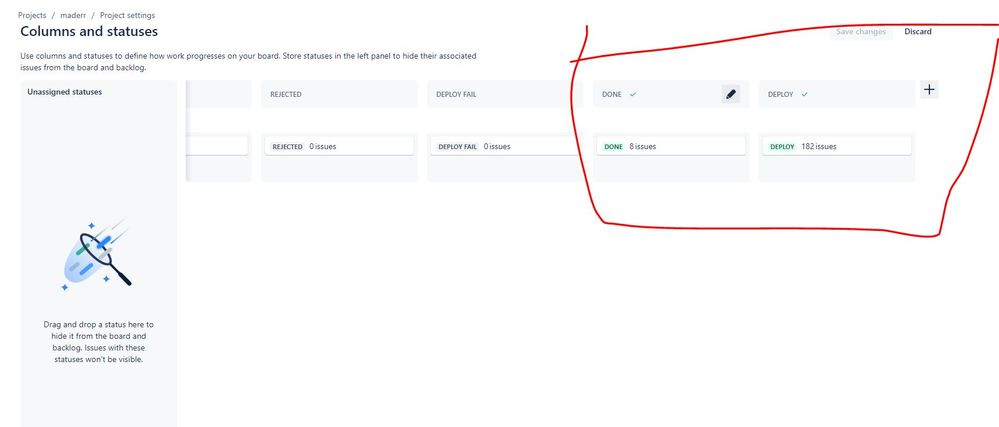Viewport: 999px width, 427px height.
Task: Click the green checkmark beside DEPLOY header
Action: [x=804, y=94]
